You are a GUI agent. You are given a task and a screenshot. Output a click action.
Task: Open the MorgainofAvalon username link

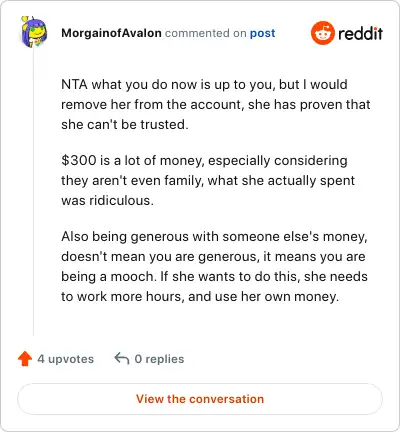pyautogui.click(x=111, y=33)
